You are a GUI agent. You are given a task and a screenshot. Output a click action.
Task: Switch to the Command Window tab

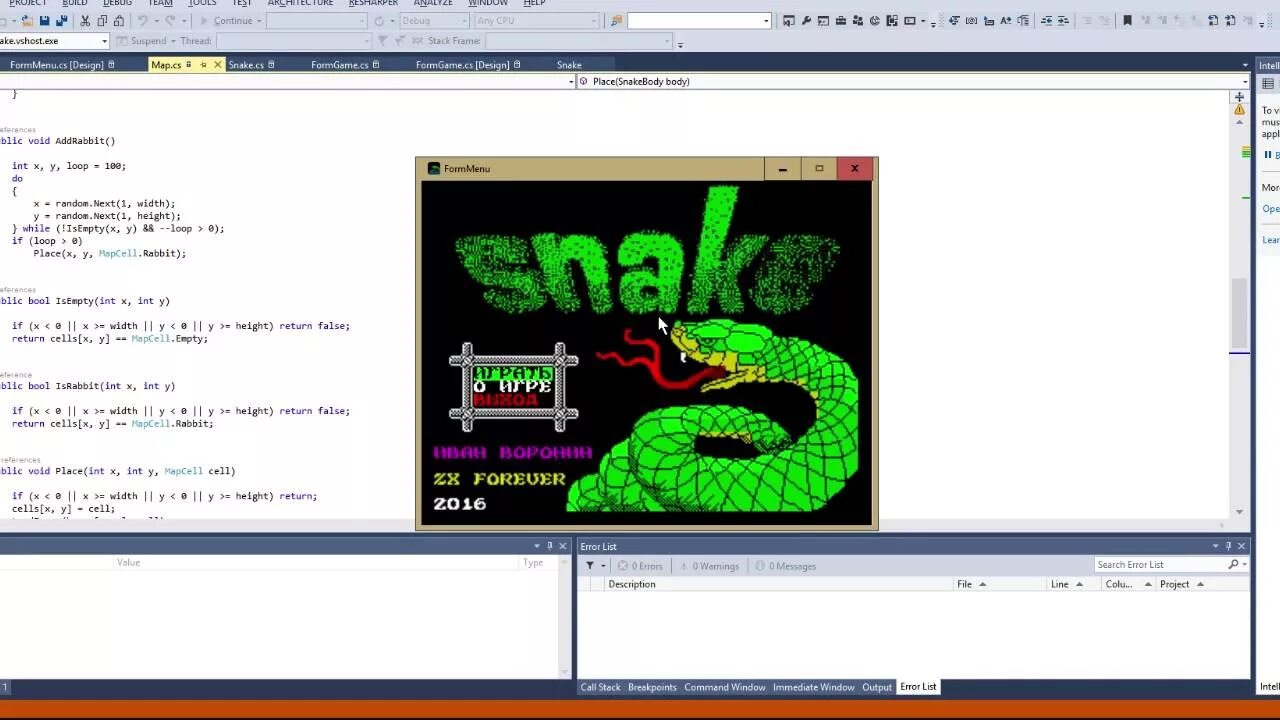point(725,687)
